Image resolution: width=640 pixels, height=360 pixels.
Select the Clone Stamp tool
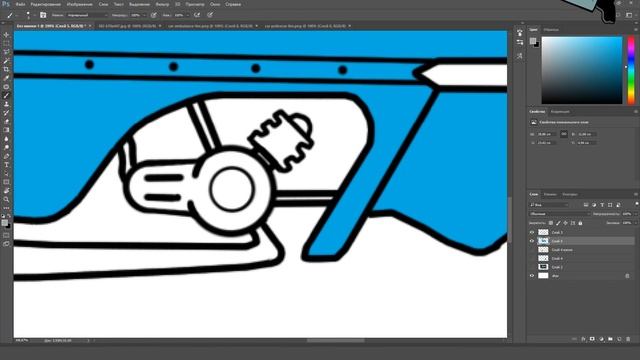[x=6, y=104]
